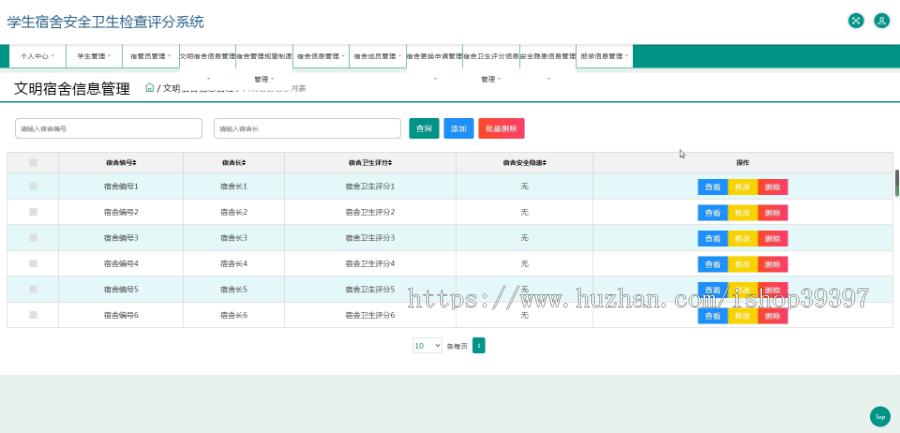This screenshot has width=900, height=433.
Task: Click the vertical page scrollbar thumb
Action: pos(897,183)
